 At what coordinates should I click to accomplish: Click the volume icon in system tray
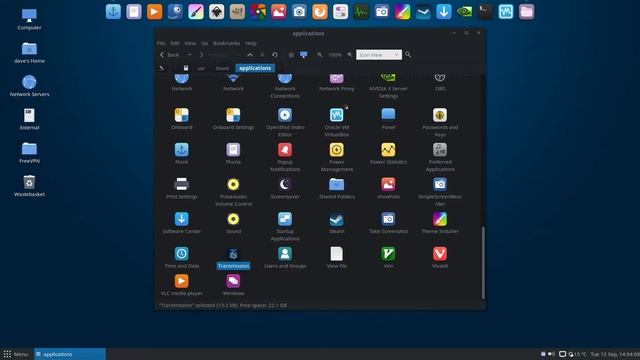point(551,354)
